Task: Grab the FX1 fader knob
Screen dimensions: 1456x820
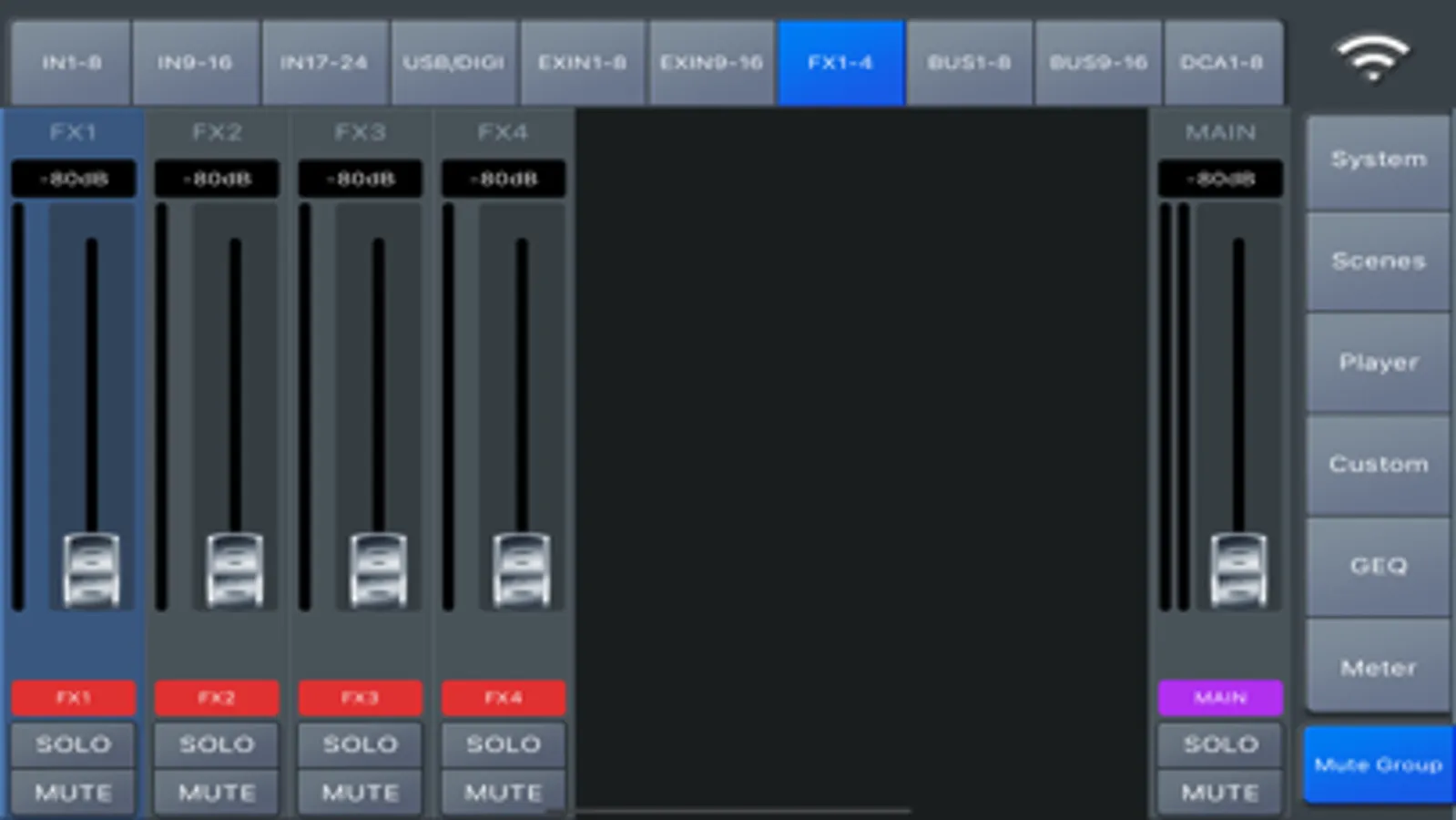Action: coord(91,570)
